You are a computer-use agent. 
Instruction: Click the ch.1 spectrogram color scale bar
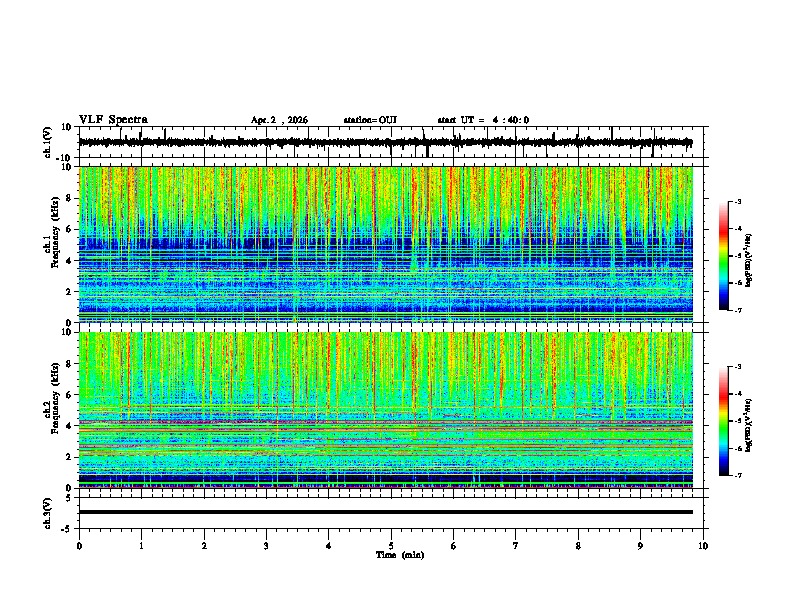pos(723,256)
